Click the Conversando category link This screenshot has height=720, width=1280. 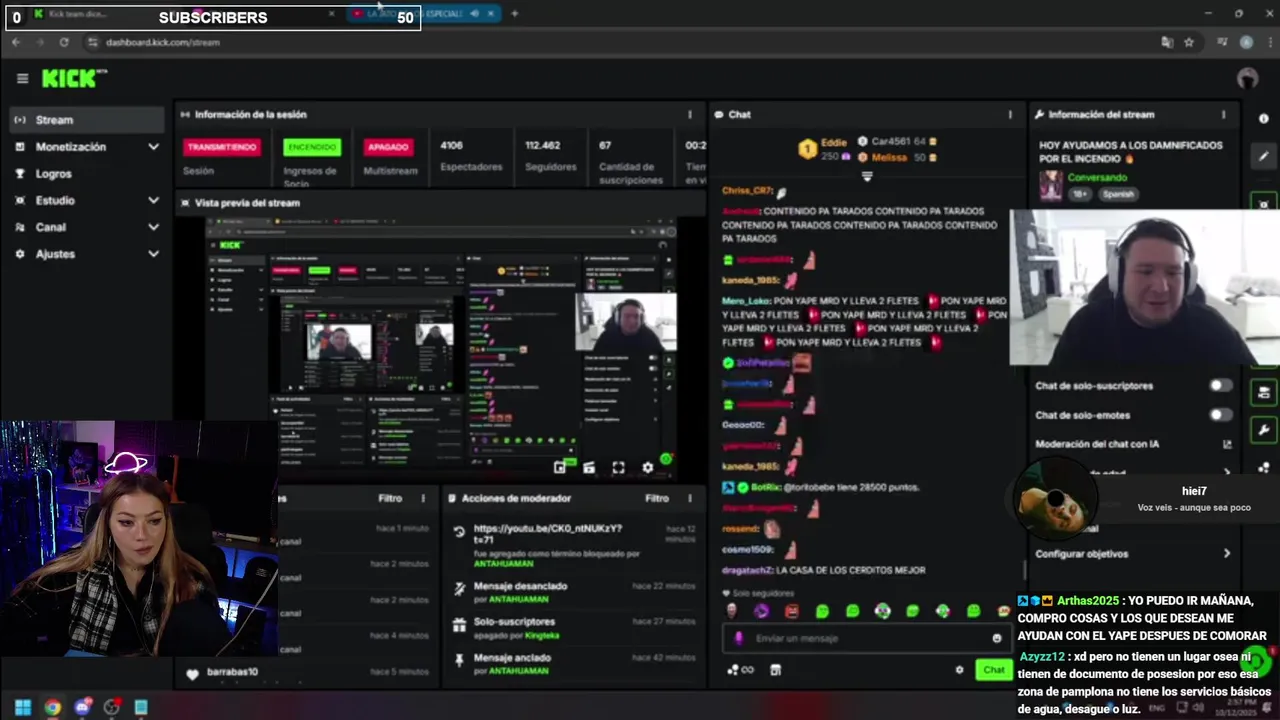[1097, 178]
